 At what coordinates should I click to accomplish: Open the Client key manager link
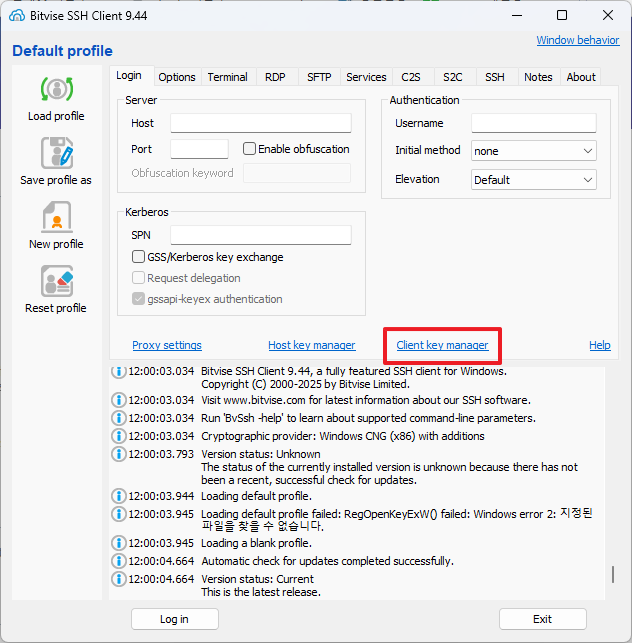click(442, 345)
